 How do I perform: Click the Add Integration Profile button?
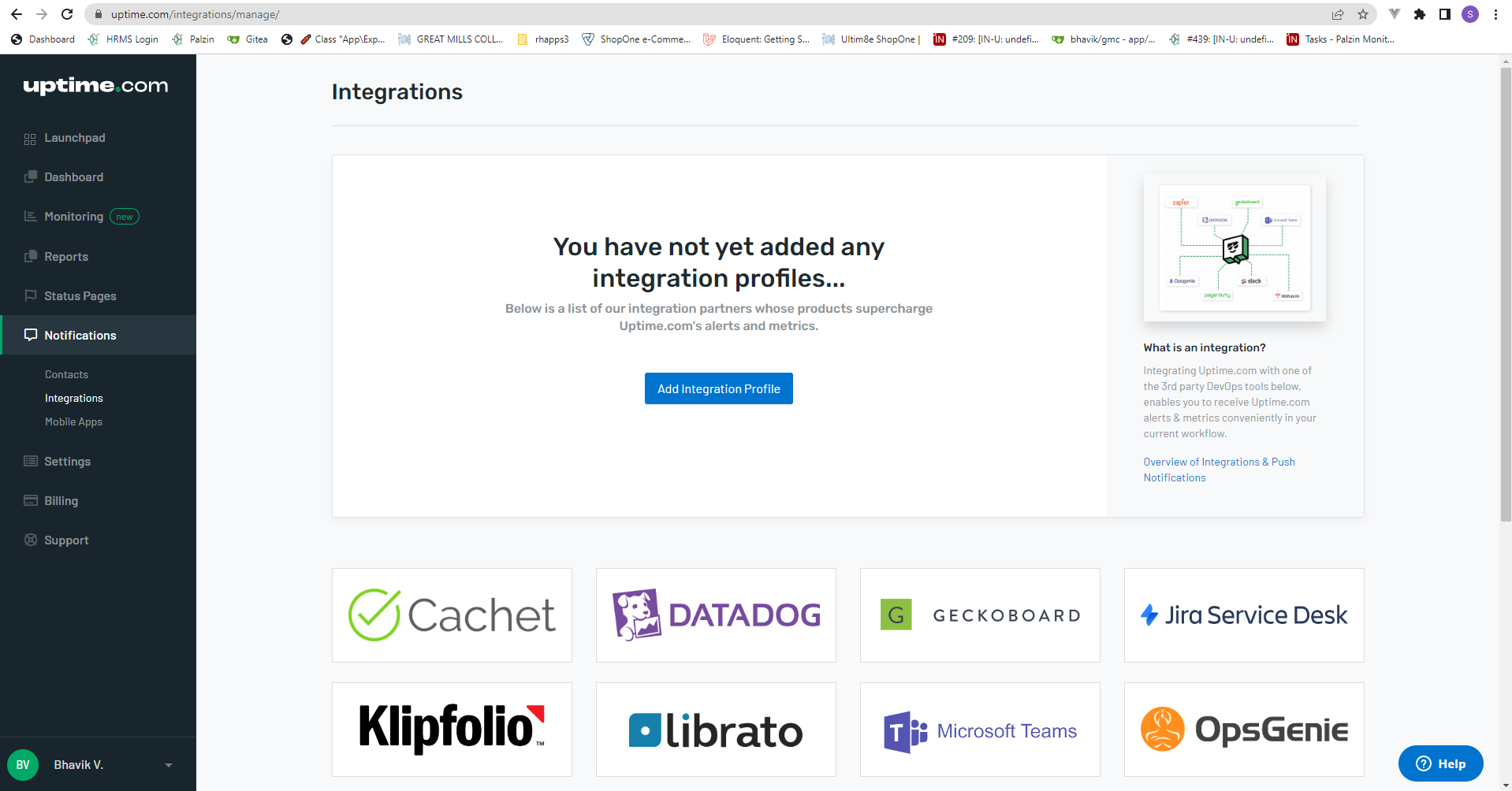point(718,388)
